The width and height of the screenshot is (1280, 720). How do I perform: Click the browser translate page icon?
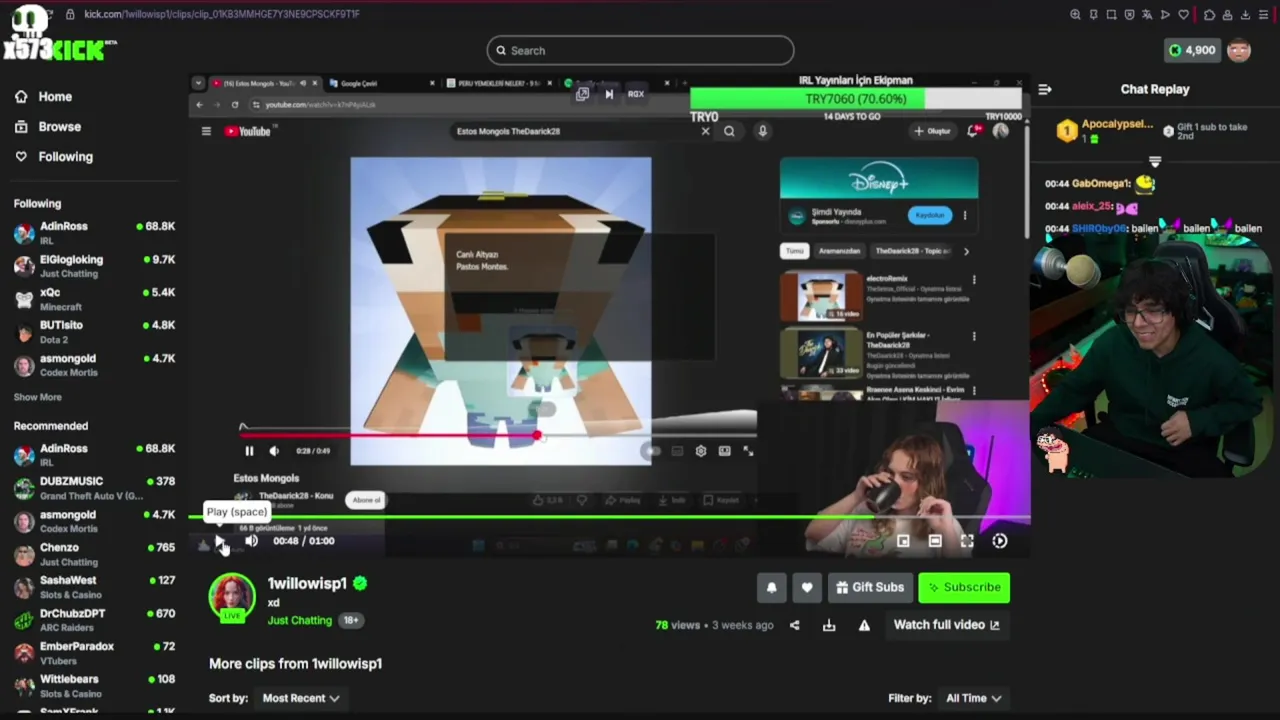pos(1147,14)
